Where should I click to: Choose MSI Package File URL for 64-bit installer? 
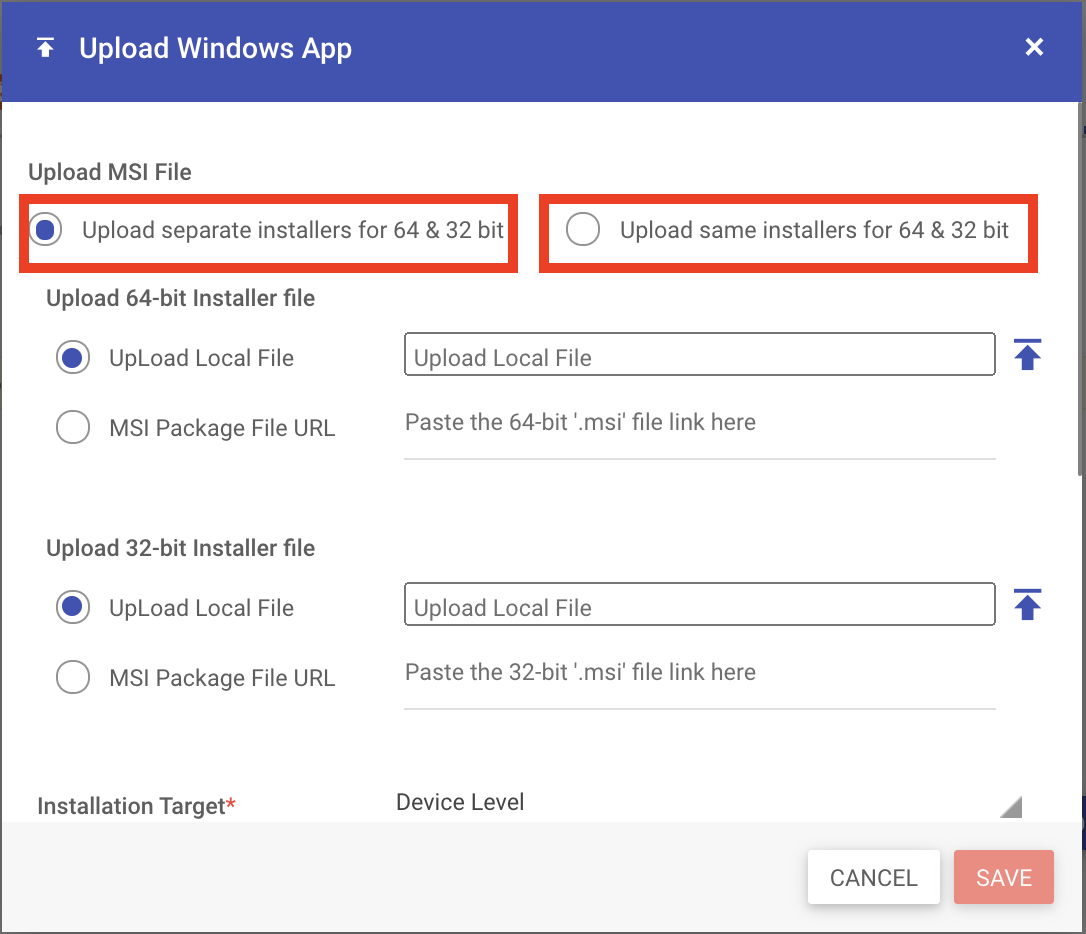pyautogui.click(x=73, y=427)
